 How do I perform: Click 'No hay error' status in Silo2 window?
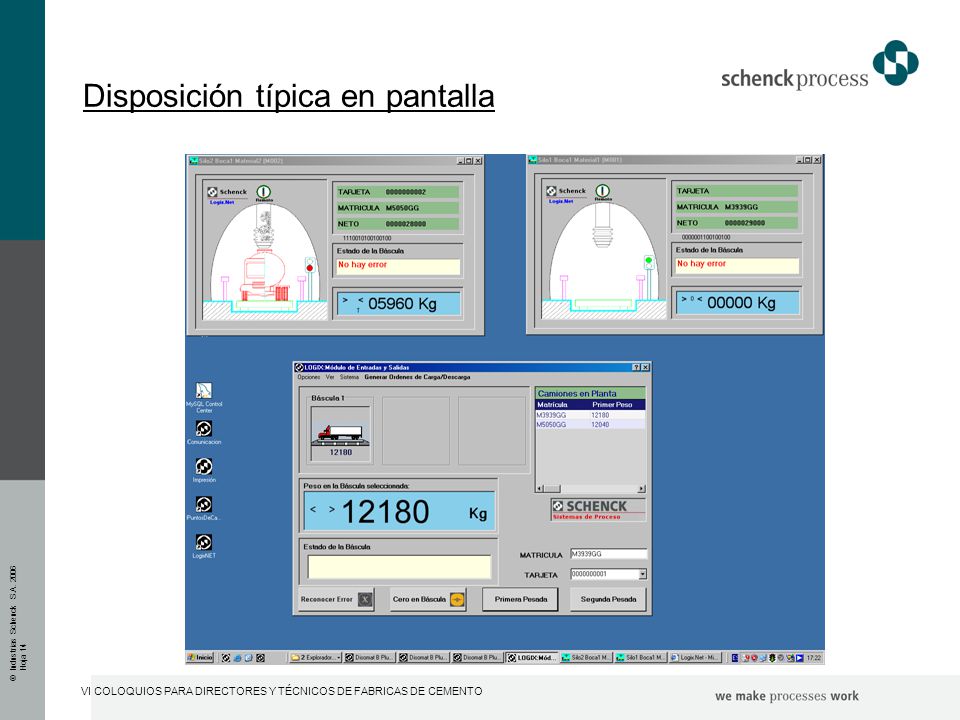point(398,265)
